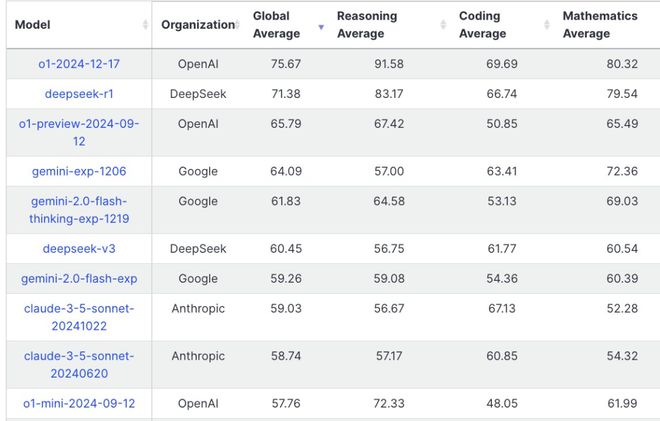
Task: Sort by the Mathematics Average column header
Action: tap(602, 25)
